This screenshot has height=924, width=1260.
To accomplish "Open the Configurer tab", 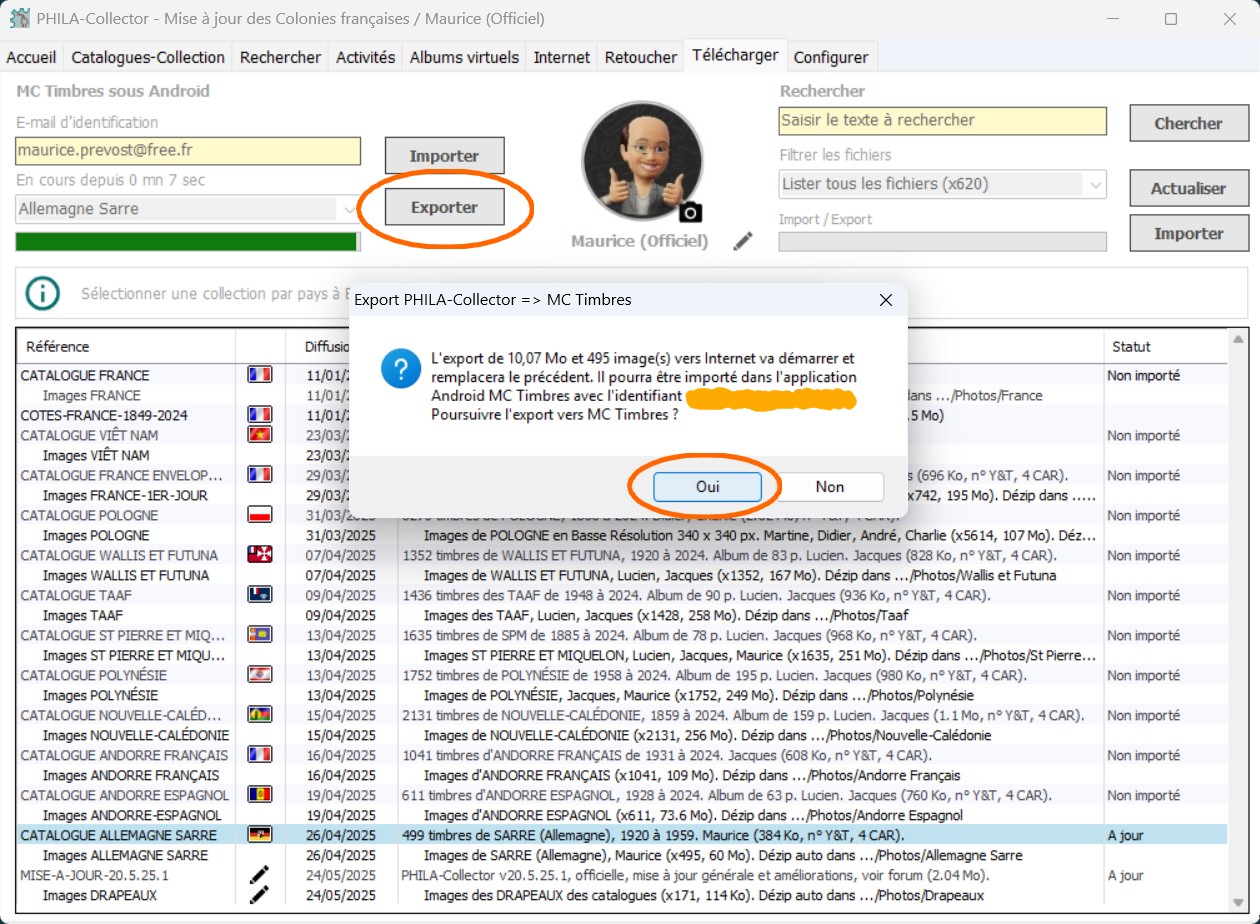I will 830,57.
